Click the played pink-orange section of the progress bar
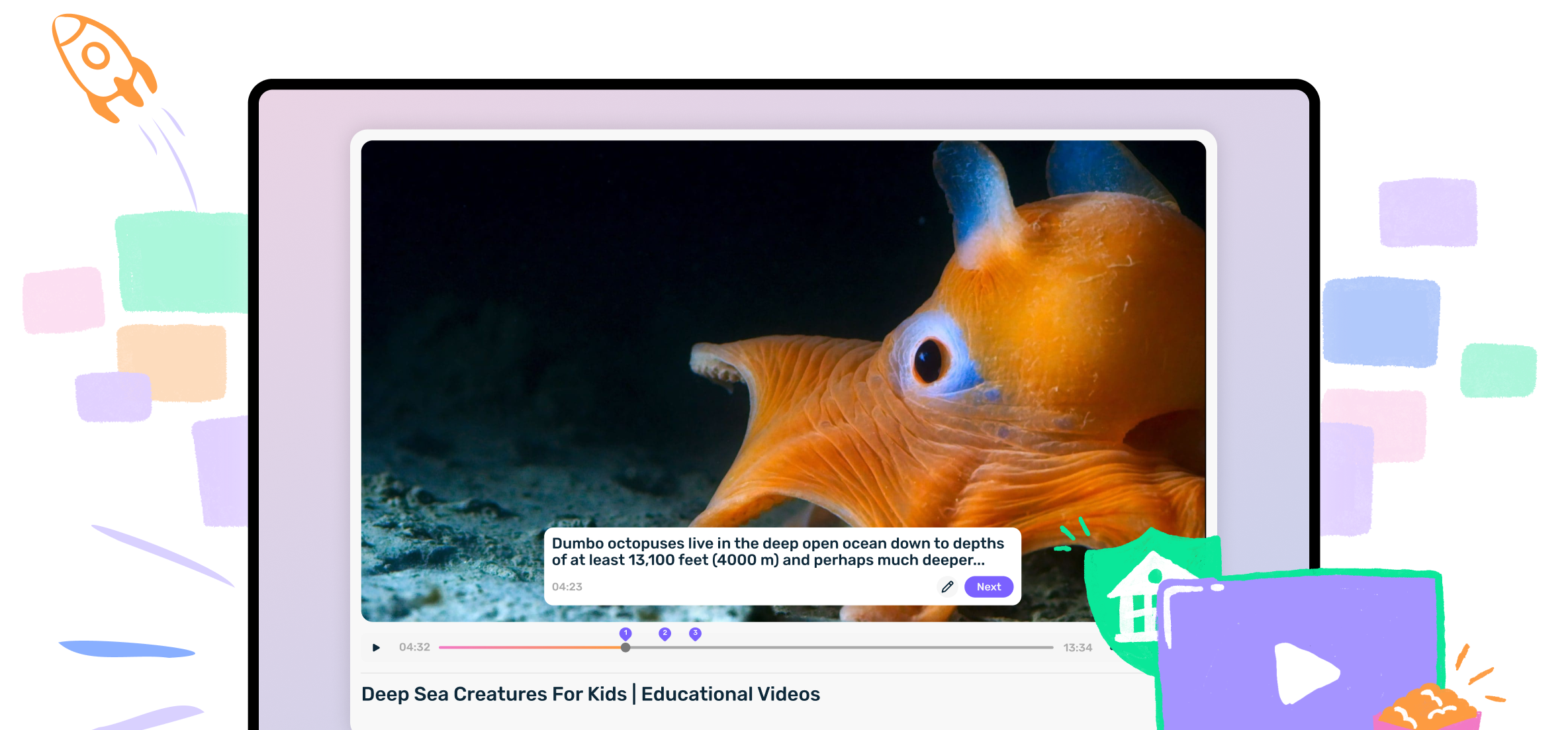This screenshot has height=730, width=1568. (x=530, y=647)
